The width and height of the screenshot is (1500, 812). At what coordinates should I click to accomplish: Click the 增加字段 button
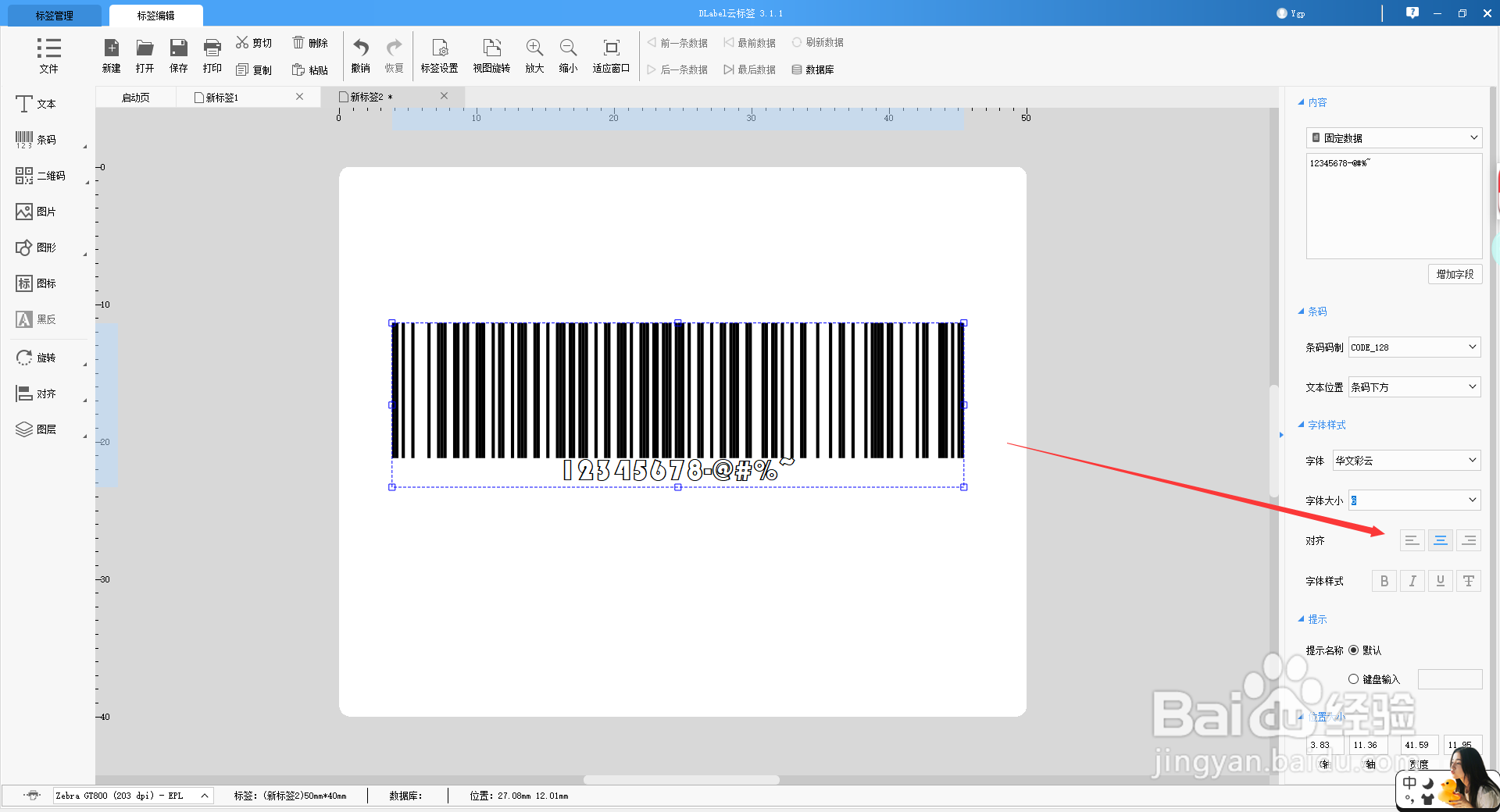[x=1455, y=274]
